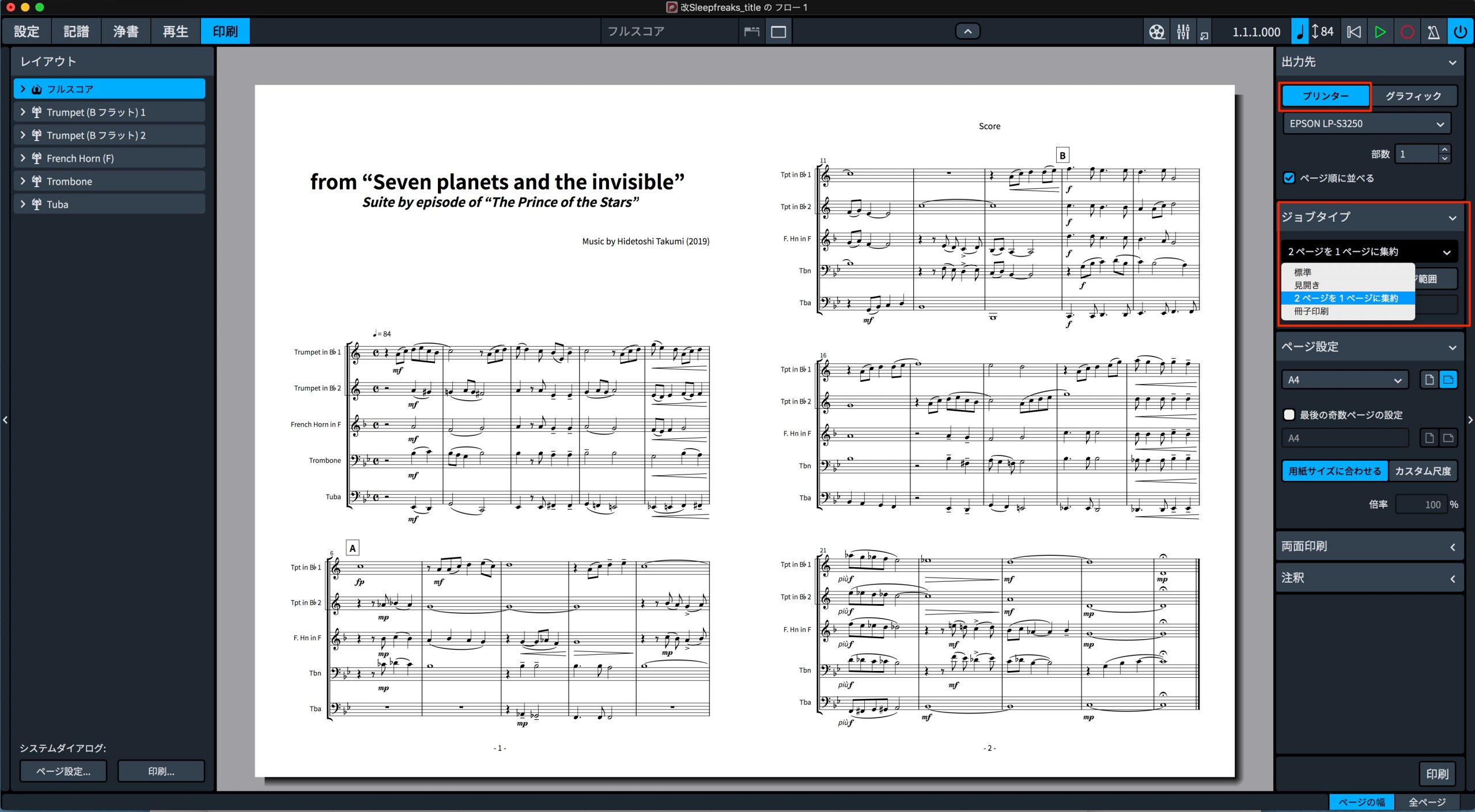Viewport: 1475px width, 812px height.
Task: Choose 冊子印刷 from job type menu
Action: point(1311,311)
